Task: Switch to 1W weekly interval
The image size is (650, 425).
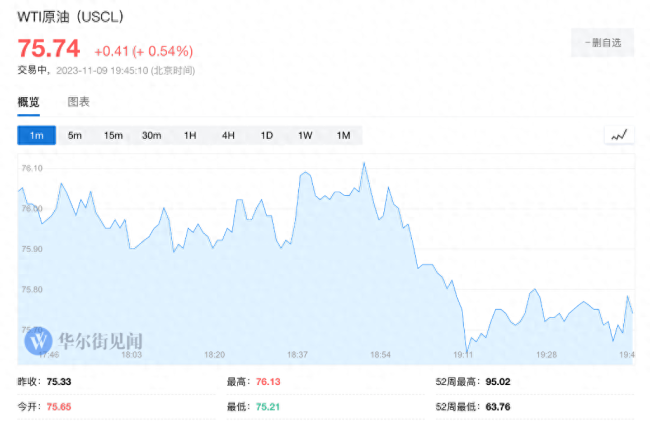Action: [305, 135]
